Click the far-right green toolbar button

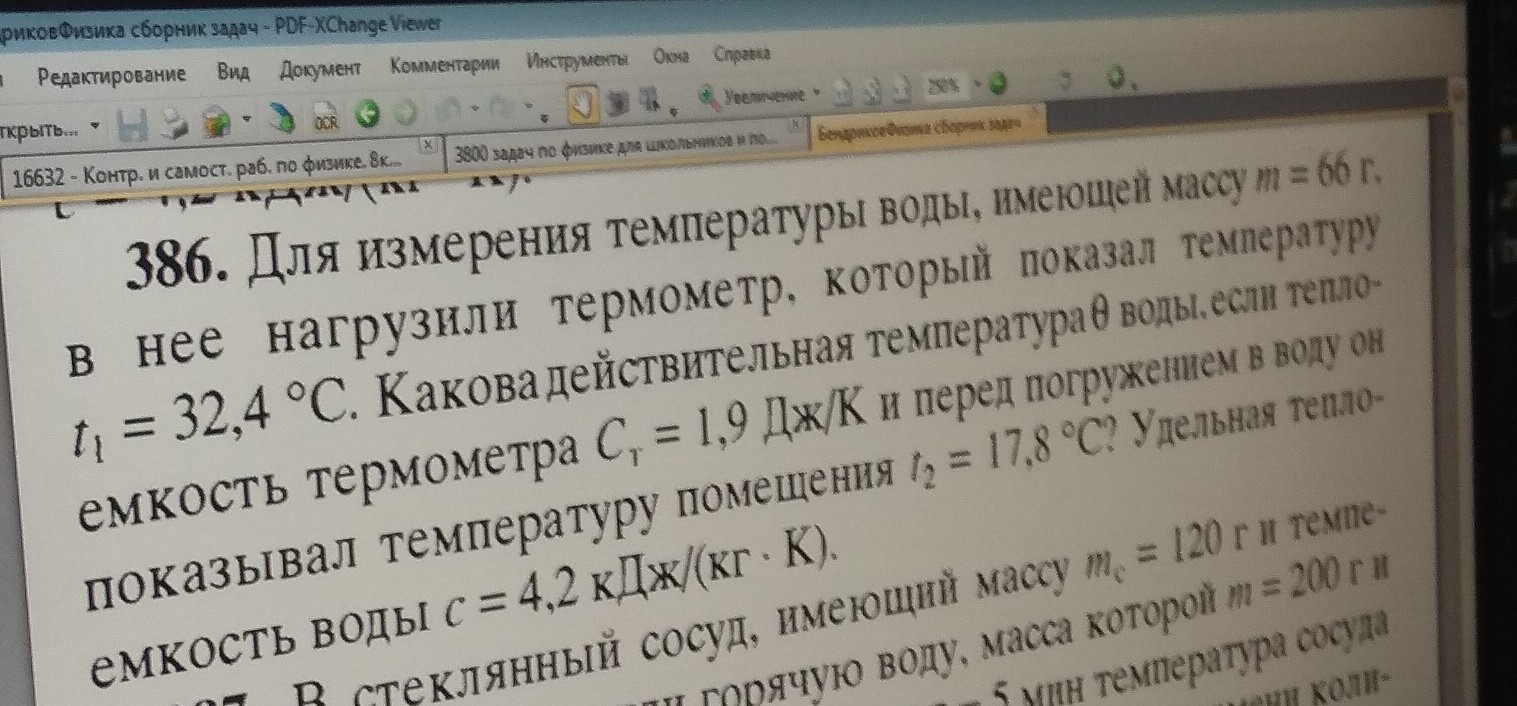pos(1116,76)
